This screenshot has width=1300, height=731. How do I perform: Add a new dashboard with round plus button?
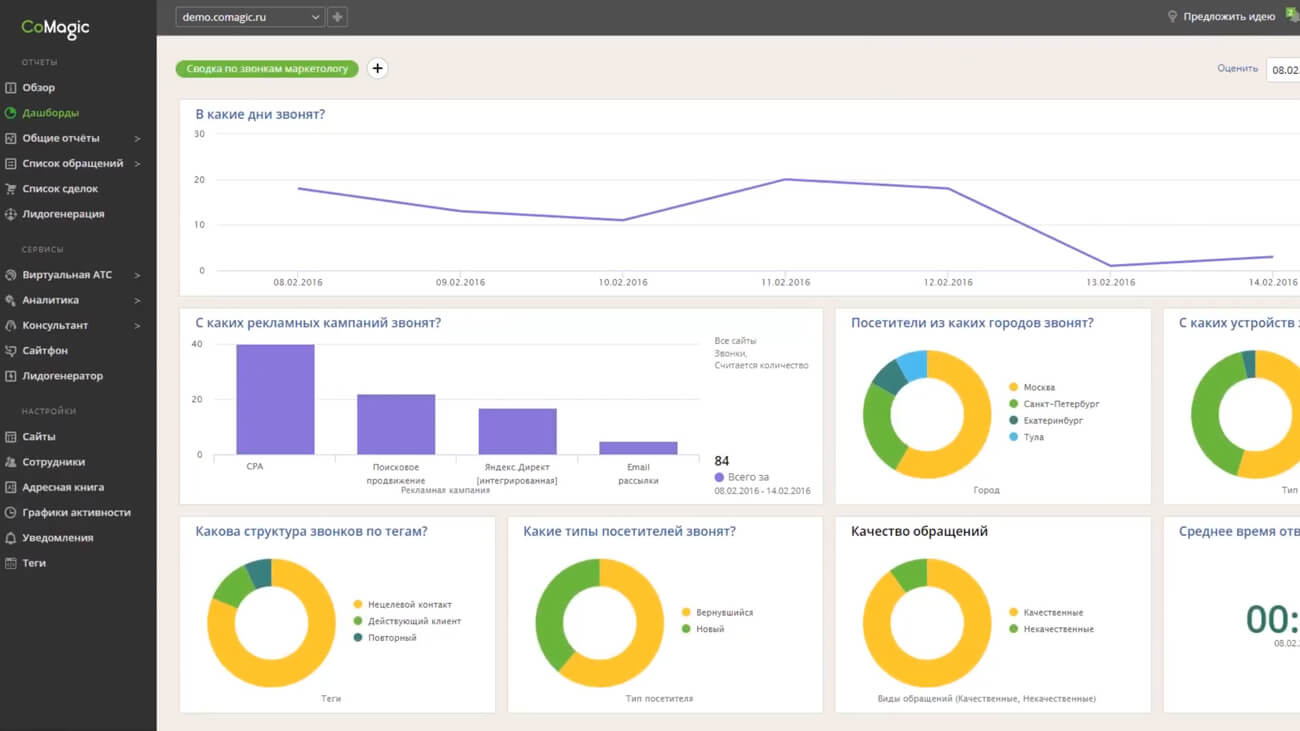pyautogui.click(x=377, y=69)
